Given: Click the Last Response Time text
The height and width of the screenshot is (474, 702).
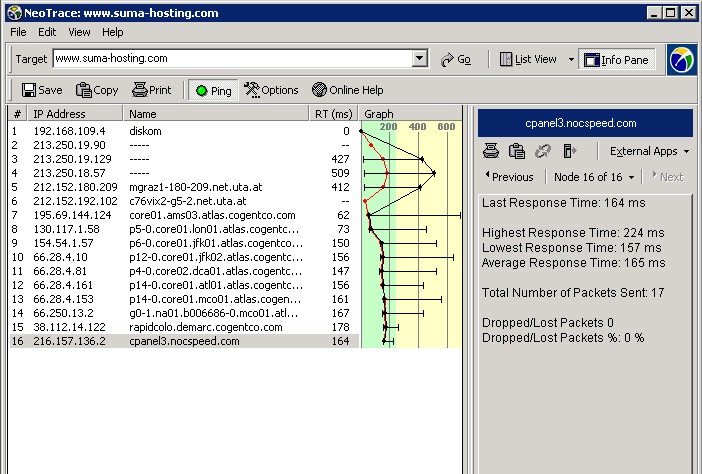Looking at the screenshot, I should click(x=564, y=203).
